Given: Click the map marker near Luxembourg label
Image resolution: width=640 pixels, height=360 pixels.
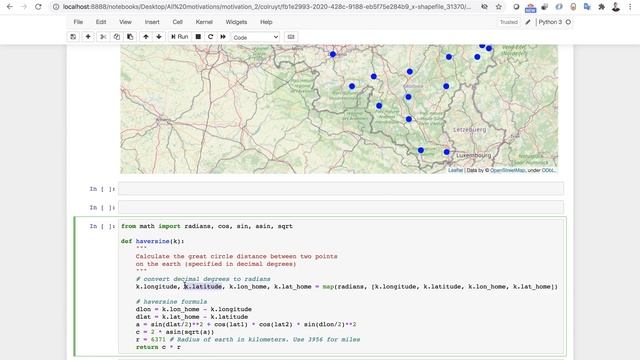Looking at the screenshot, I should (x=447, y=152).
